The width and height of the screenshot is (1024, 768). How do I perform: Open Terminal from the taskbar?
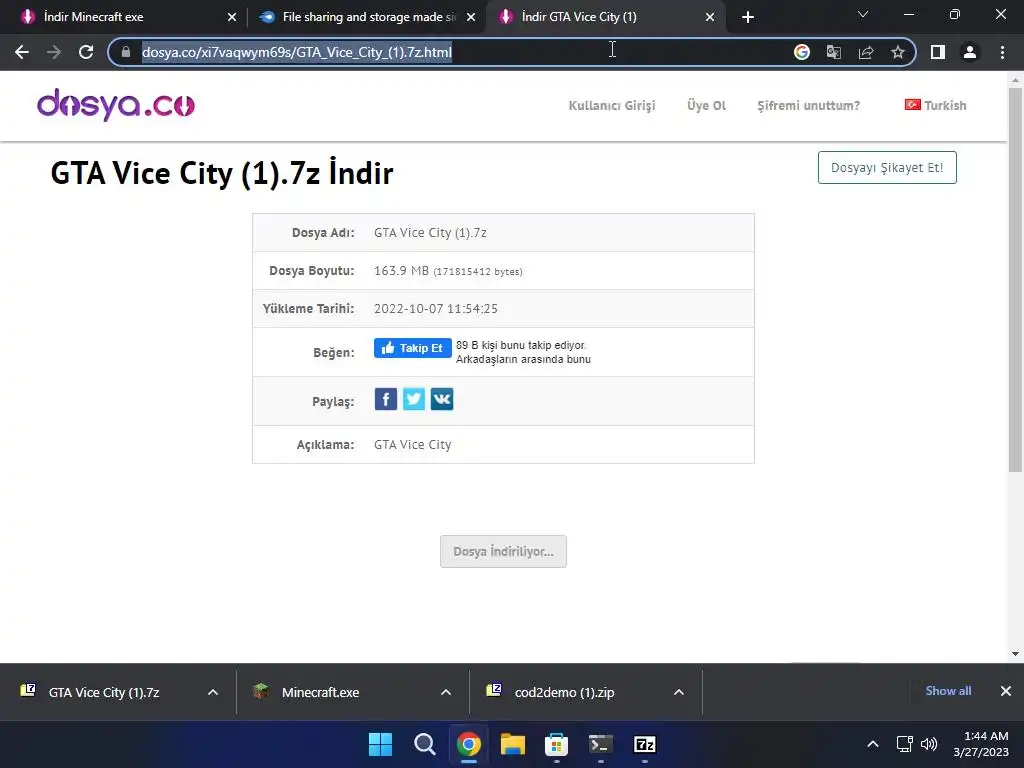601,744
